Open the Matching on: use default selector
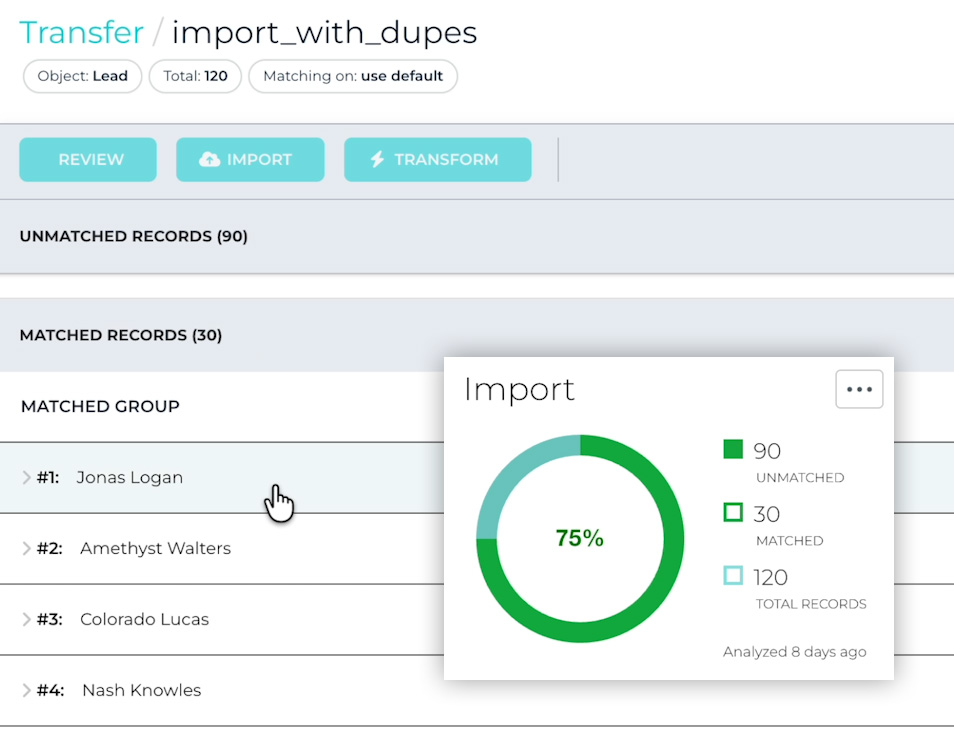Image resolution: width=954 pixels, height=740 pixels. 353,76
